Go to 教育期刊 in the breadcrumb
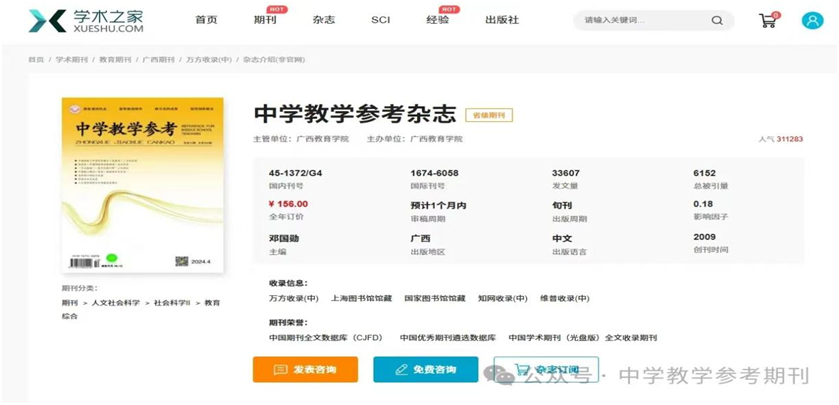Viewport: 839px width, 405px height. tap(115, 60)
